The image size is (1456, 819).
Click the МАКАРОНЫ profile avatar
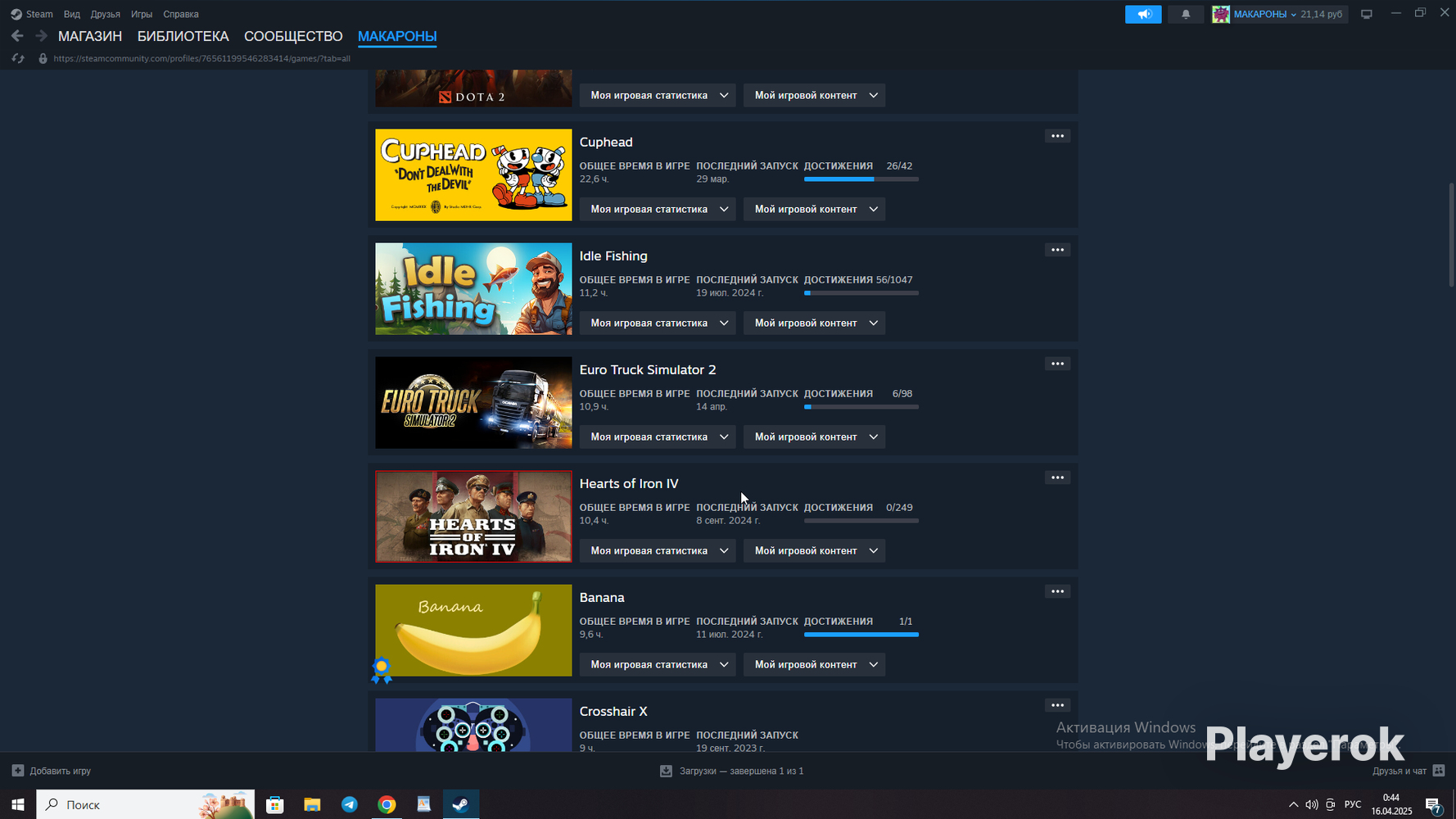[1221, 14]
